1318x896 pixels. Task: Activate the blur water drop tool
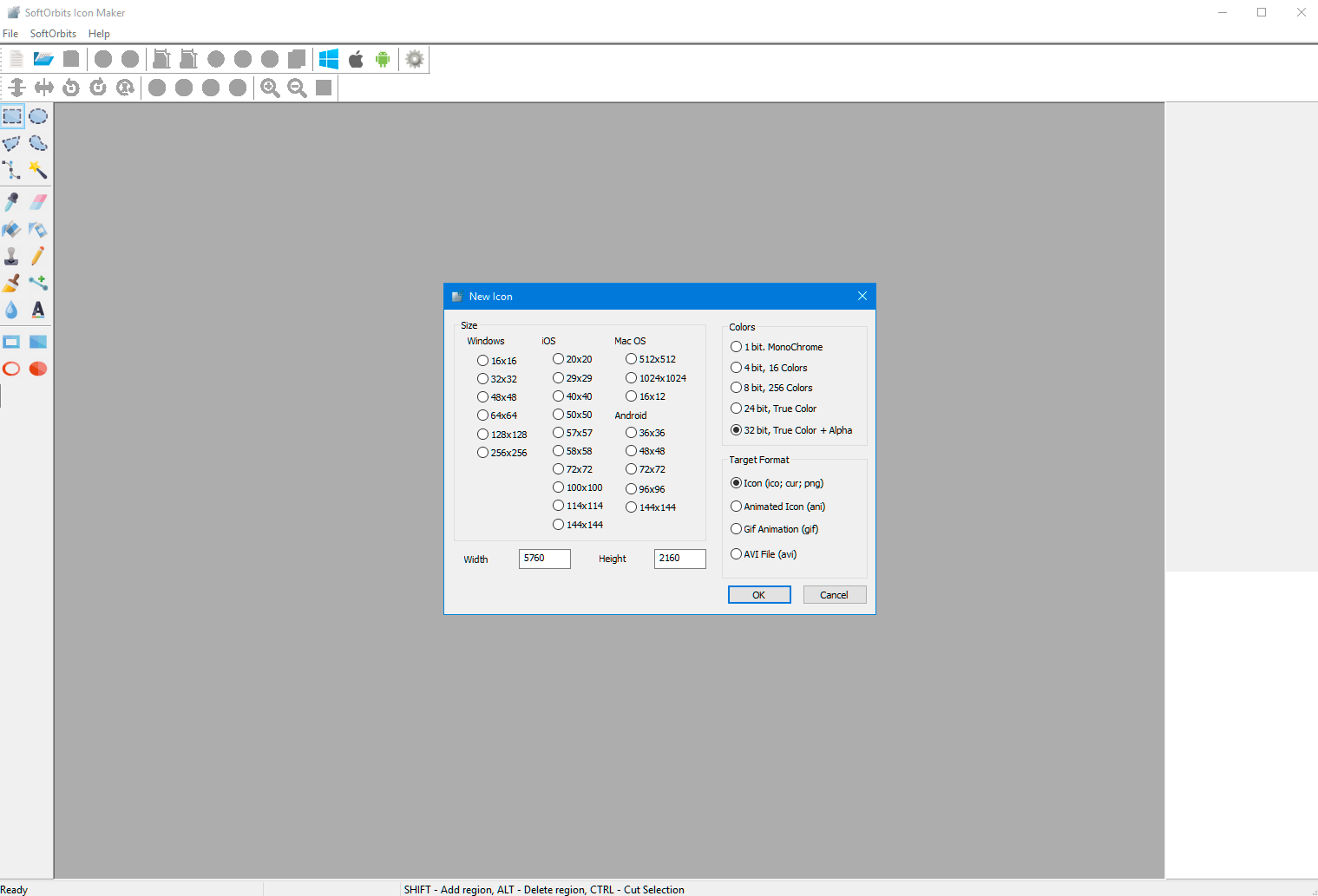(x=12, y=310)
